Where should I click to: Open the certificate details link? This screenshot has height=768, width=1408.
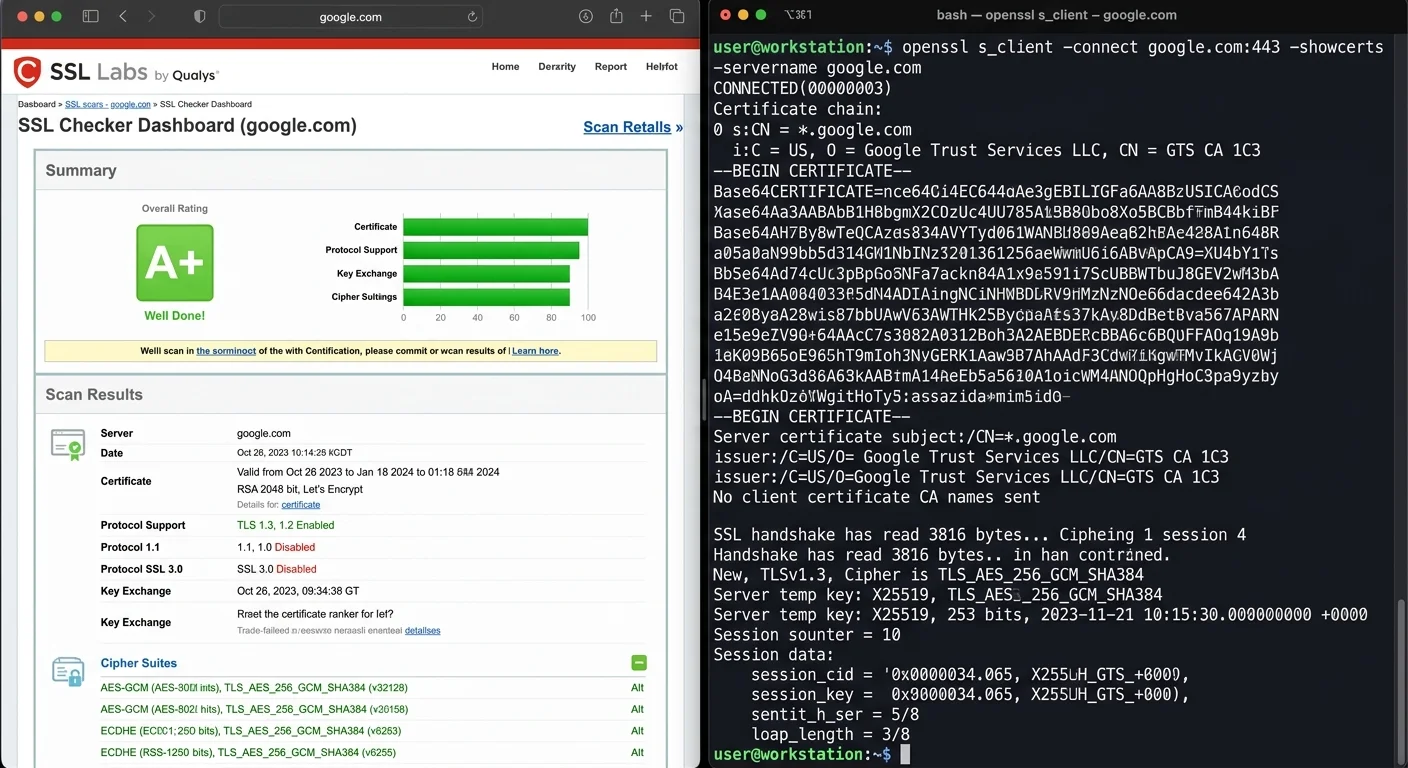[x=301, y=505]
